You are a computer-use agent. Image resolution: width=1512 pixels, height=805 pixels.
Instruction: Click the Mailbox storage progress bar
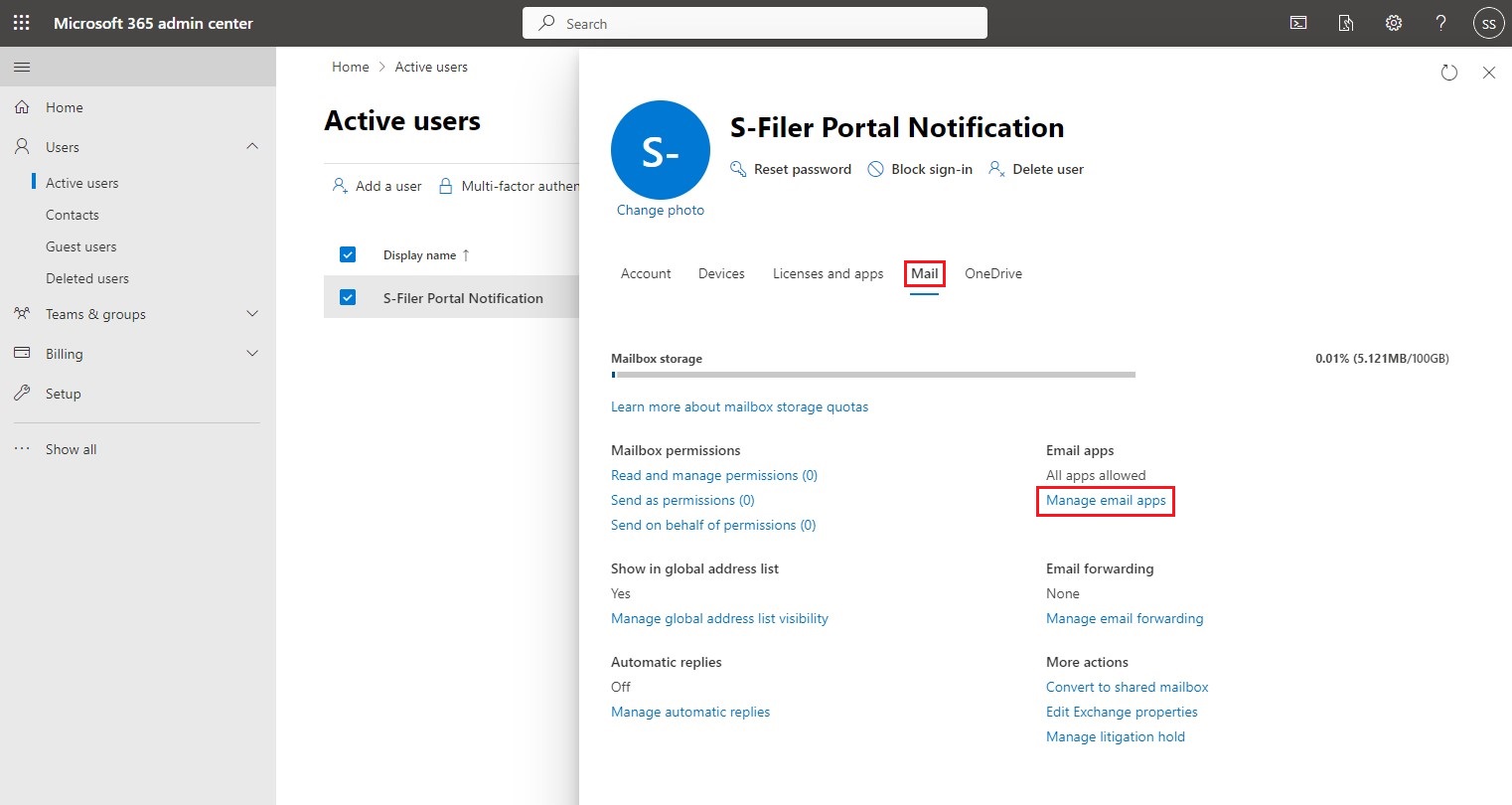tap(873, 375)
